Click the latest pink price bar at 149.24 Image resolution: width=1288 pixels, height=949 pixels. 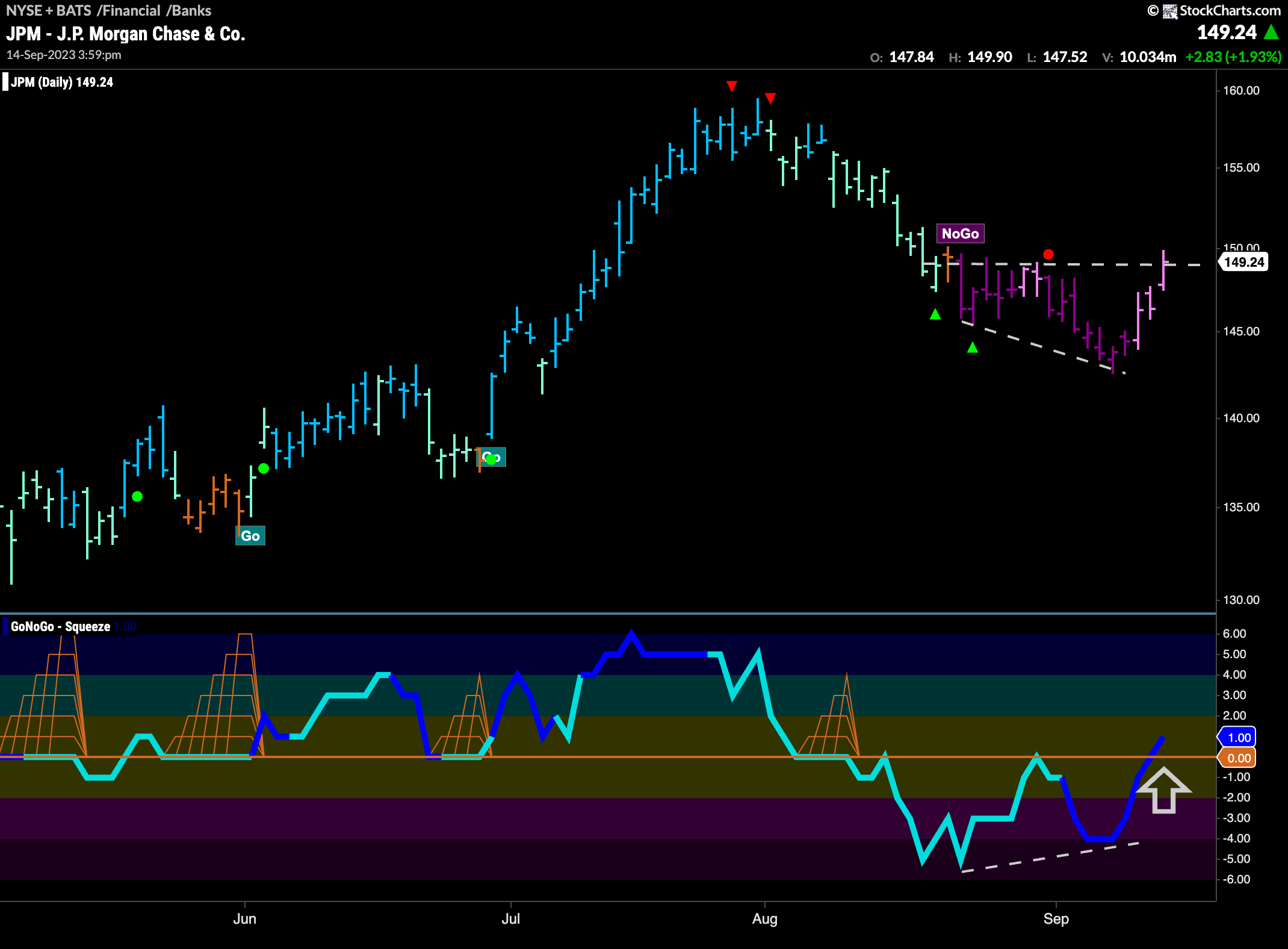pyautogui.click(x=1163, y=270)
